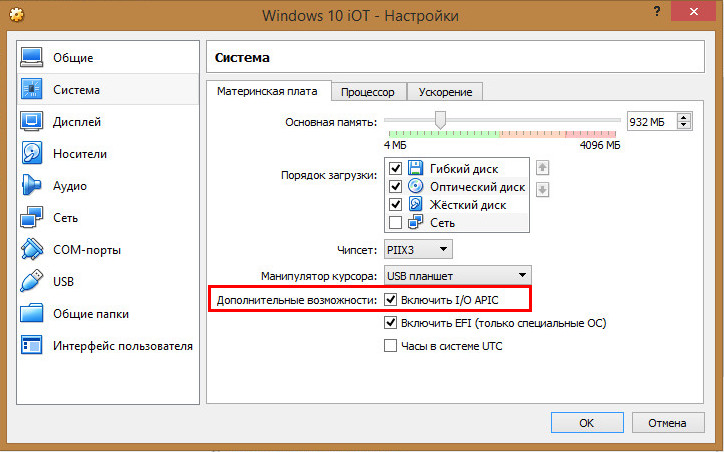This screenshot has height=452, width=724.
Task: Select USB settings category label
Action: (x=63, y=282)
